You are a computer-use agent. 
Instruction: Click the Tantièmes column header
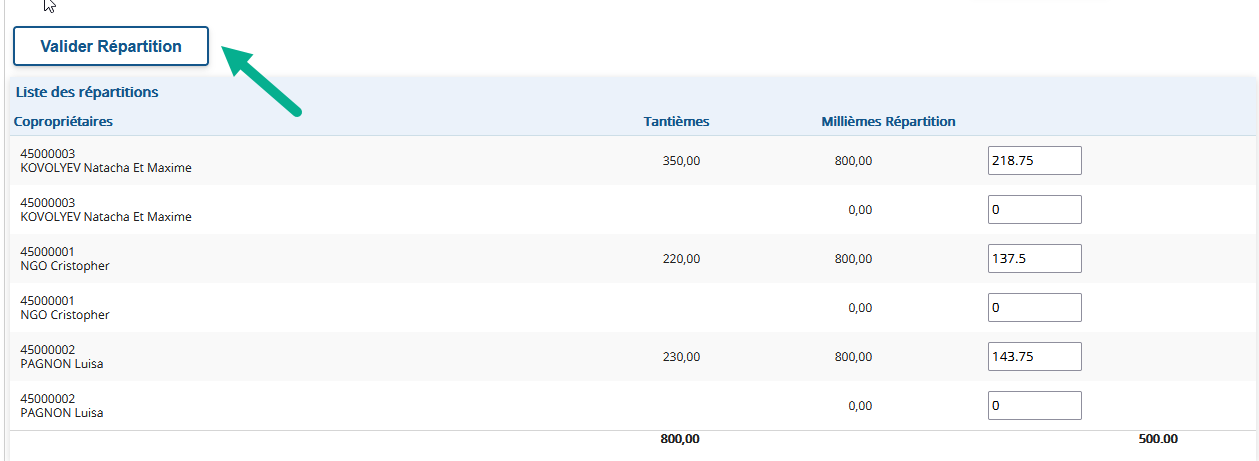pyautogui.click(x=676, y=122)
